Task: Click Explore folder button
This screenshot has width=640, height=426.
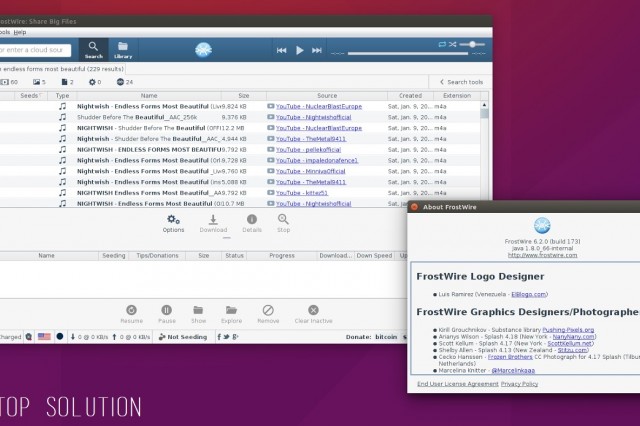Action: pyautogui.click(x=231, y=314)
